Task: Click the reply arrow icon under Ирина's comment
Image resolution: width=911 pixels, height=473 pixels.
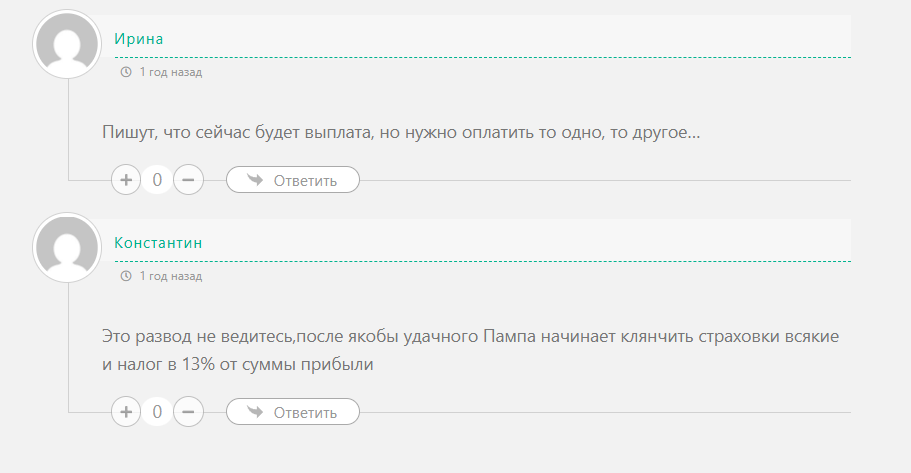Action: click(255, 180)
